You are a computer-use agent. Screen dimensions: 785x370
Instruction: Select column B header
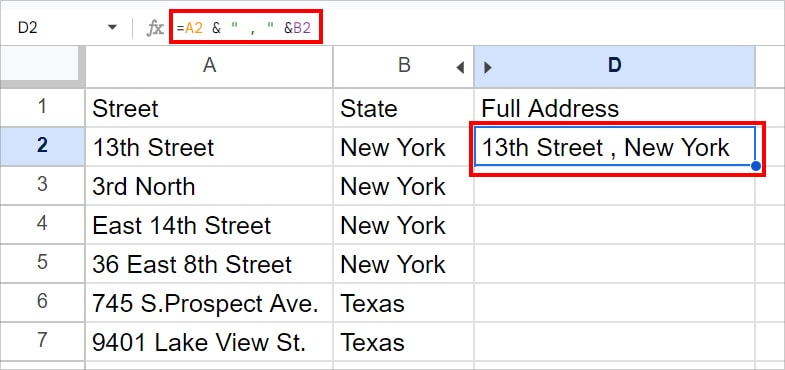(x=404, y=67)
